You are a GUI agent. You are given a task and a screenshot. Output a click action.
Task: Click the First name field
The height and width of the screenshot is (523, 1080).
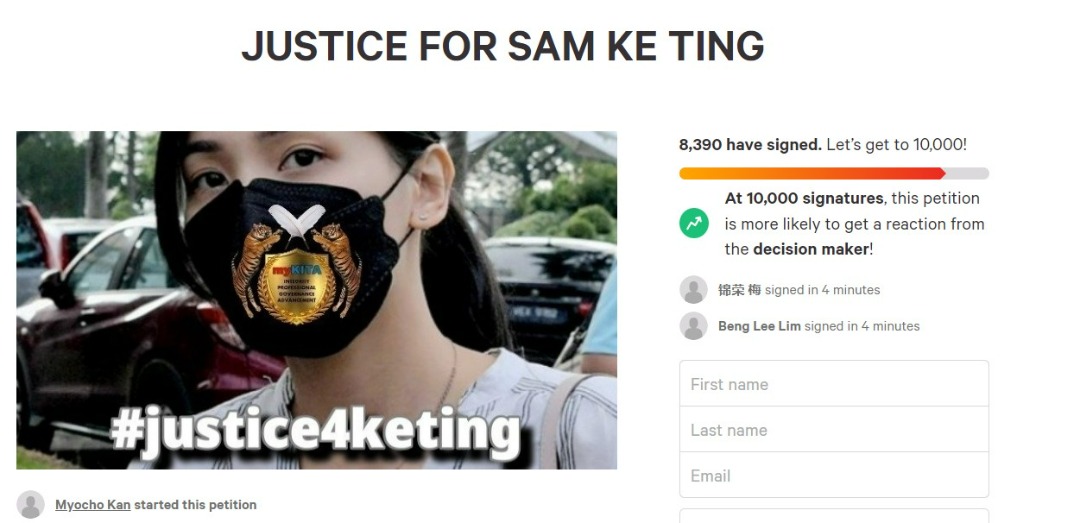834,384
